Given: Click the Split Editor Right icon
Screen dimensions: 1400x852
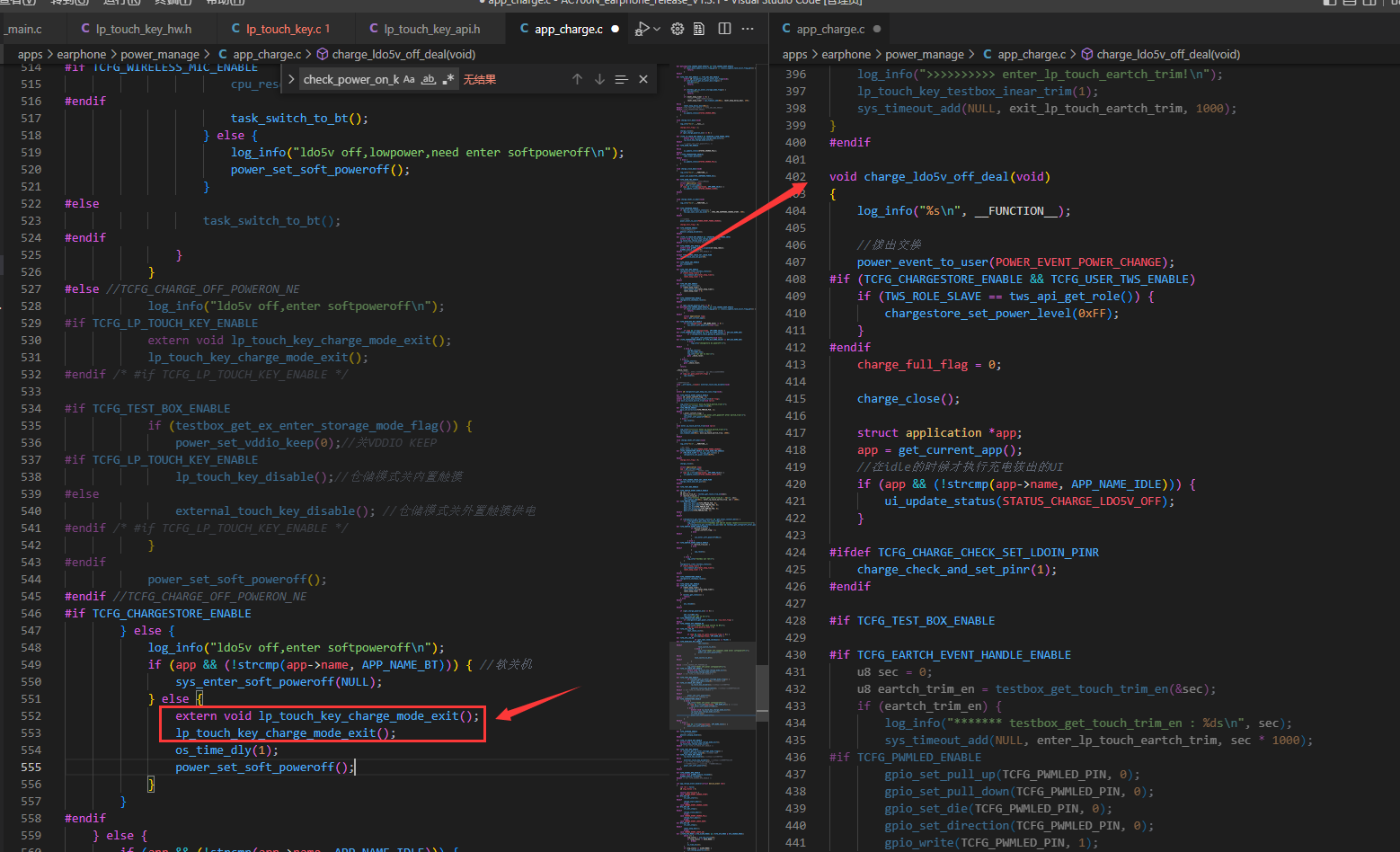Looking at the screenshot, I should 724,29.
